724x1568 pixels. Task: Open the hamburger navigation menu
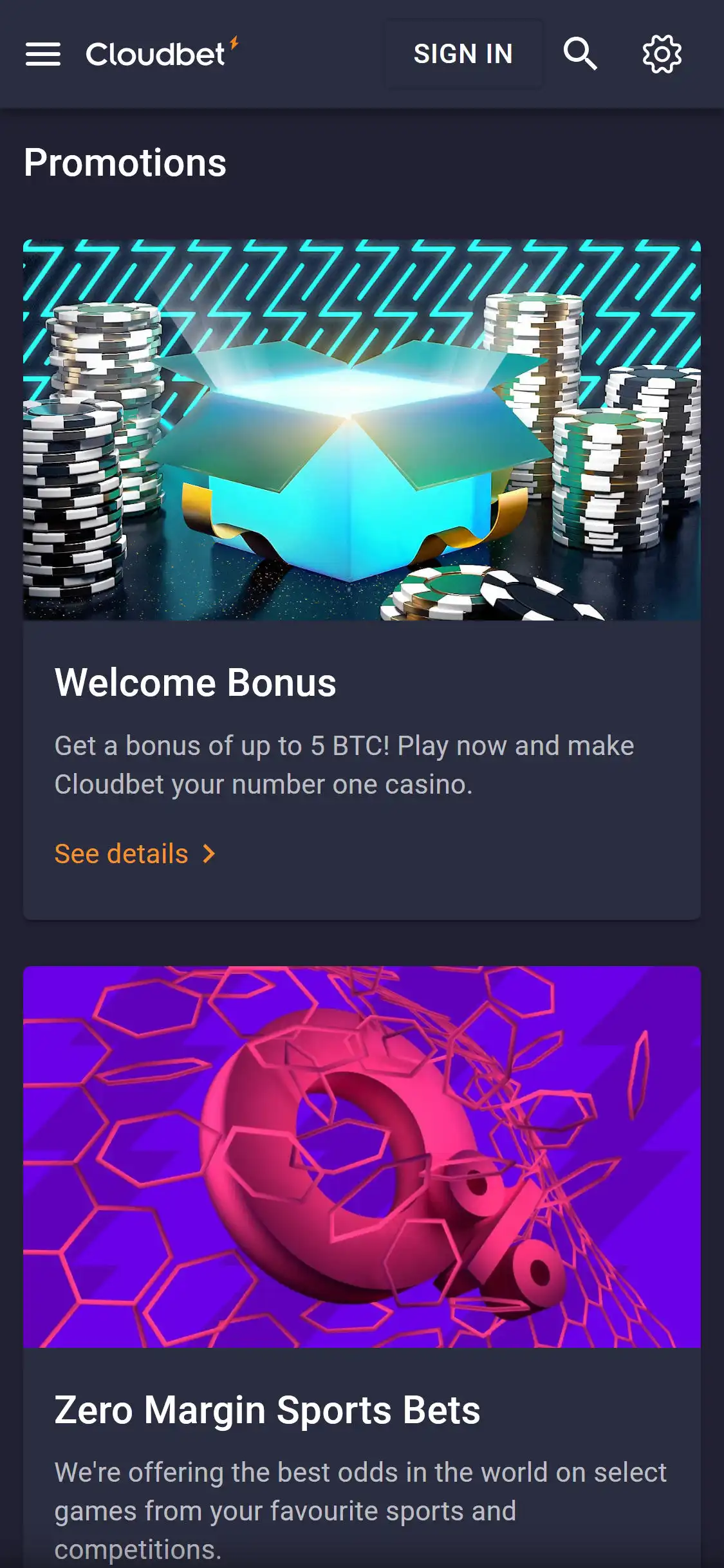(43, 54)
